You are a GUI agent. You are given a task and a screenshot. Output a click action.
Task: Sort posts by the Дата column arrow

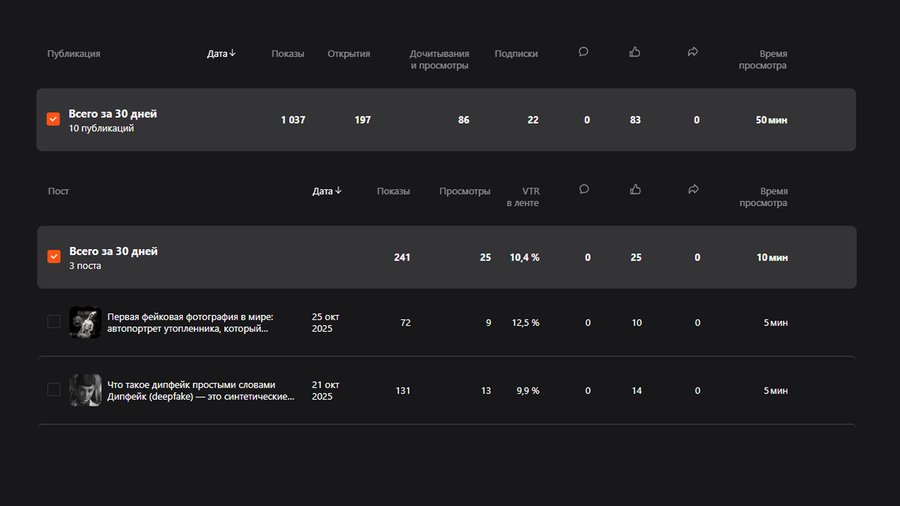pyautogui.click(x=338, y=191)
